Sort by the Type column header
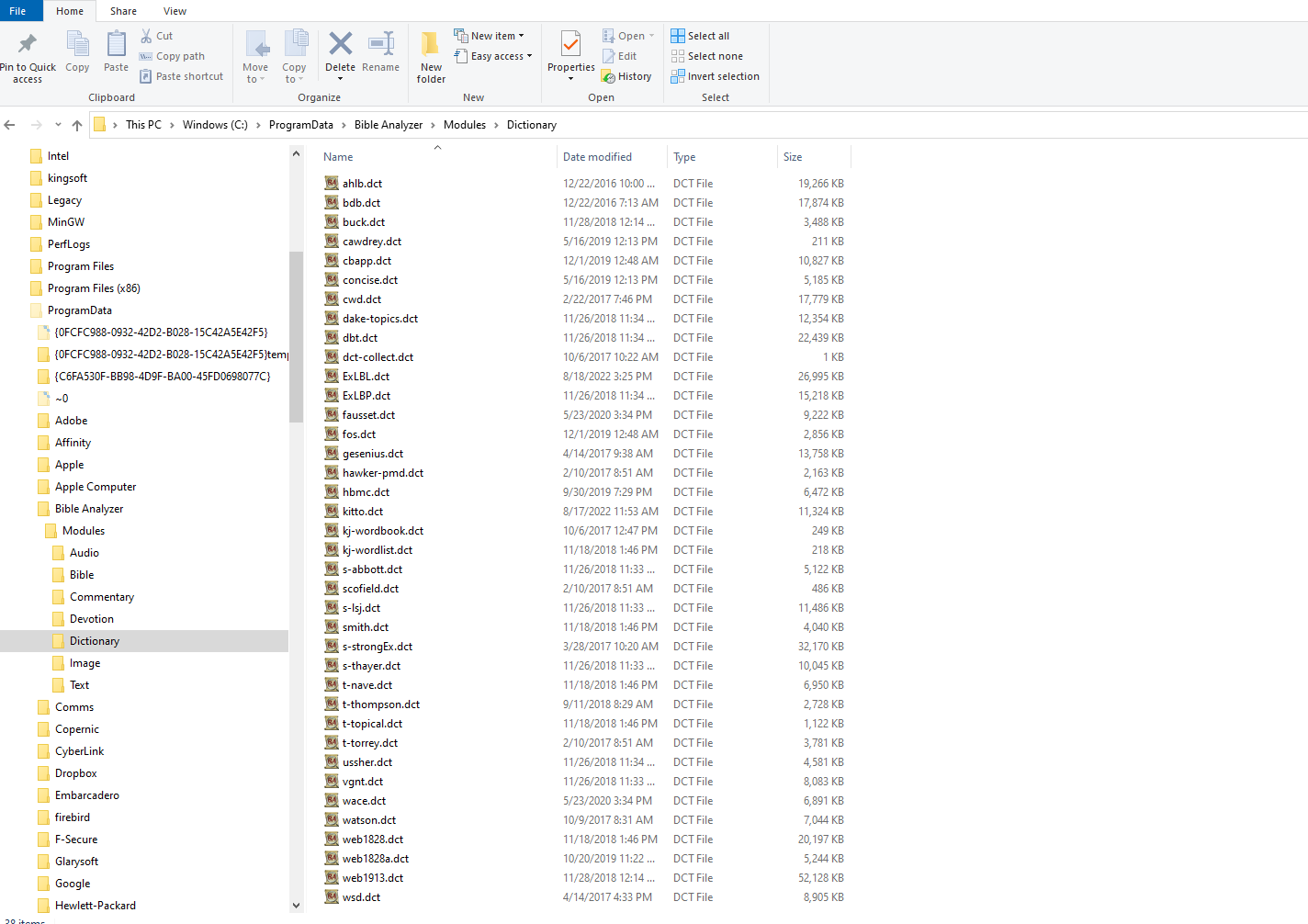 click(722, 157)
